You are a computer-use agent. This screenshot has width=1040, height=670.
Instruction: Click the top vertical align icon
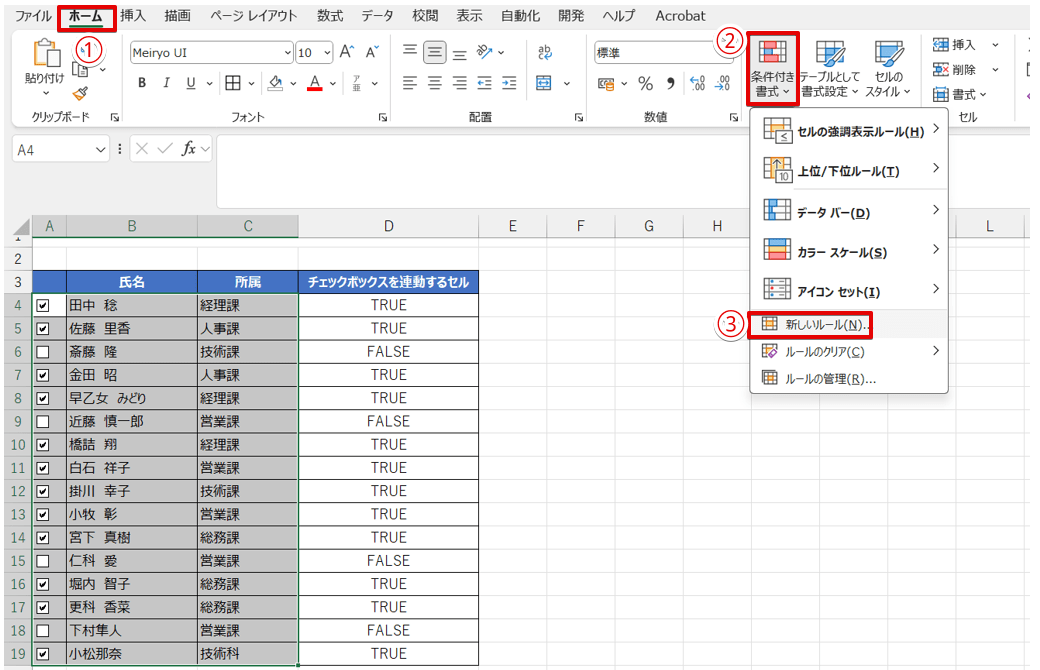[410, 50]
